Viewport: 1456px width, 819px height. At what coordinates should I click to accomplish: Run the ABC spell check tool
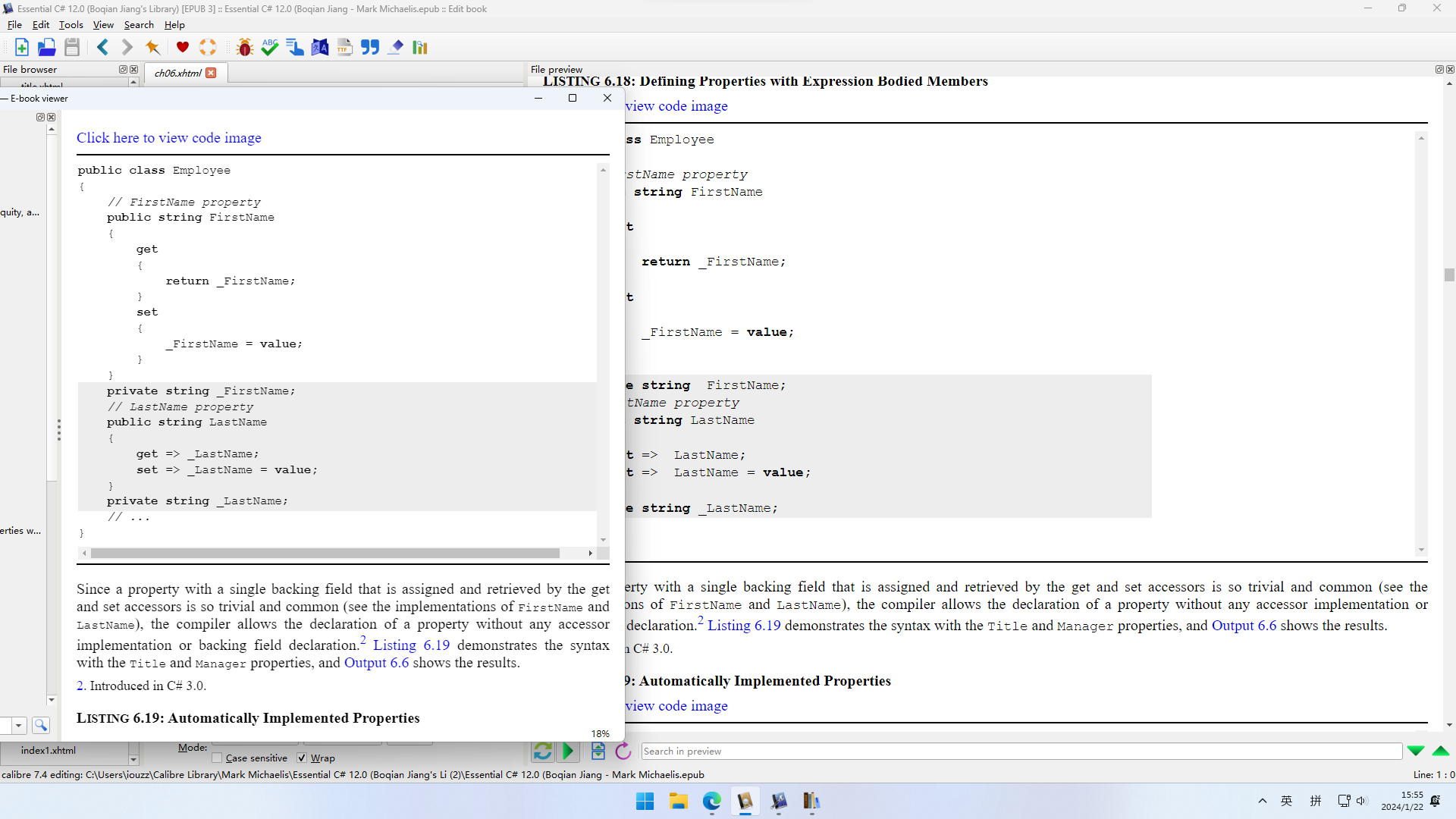coord(269,48)
